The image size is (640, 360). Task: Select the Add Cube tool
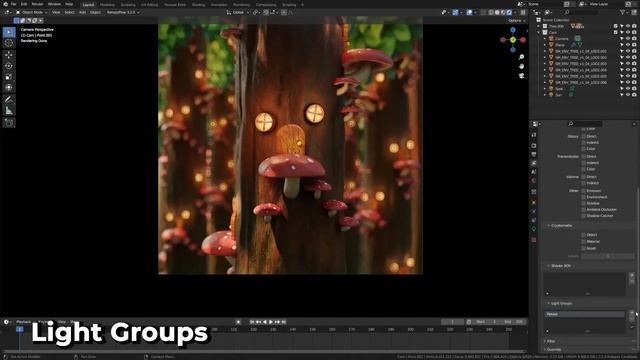[x=9, y=122]
